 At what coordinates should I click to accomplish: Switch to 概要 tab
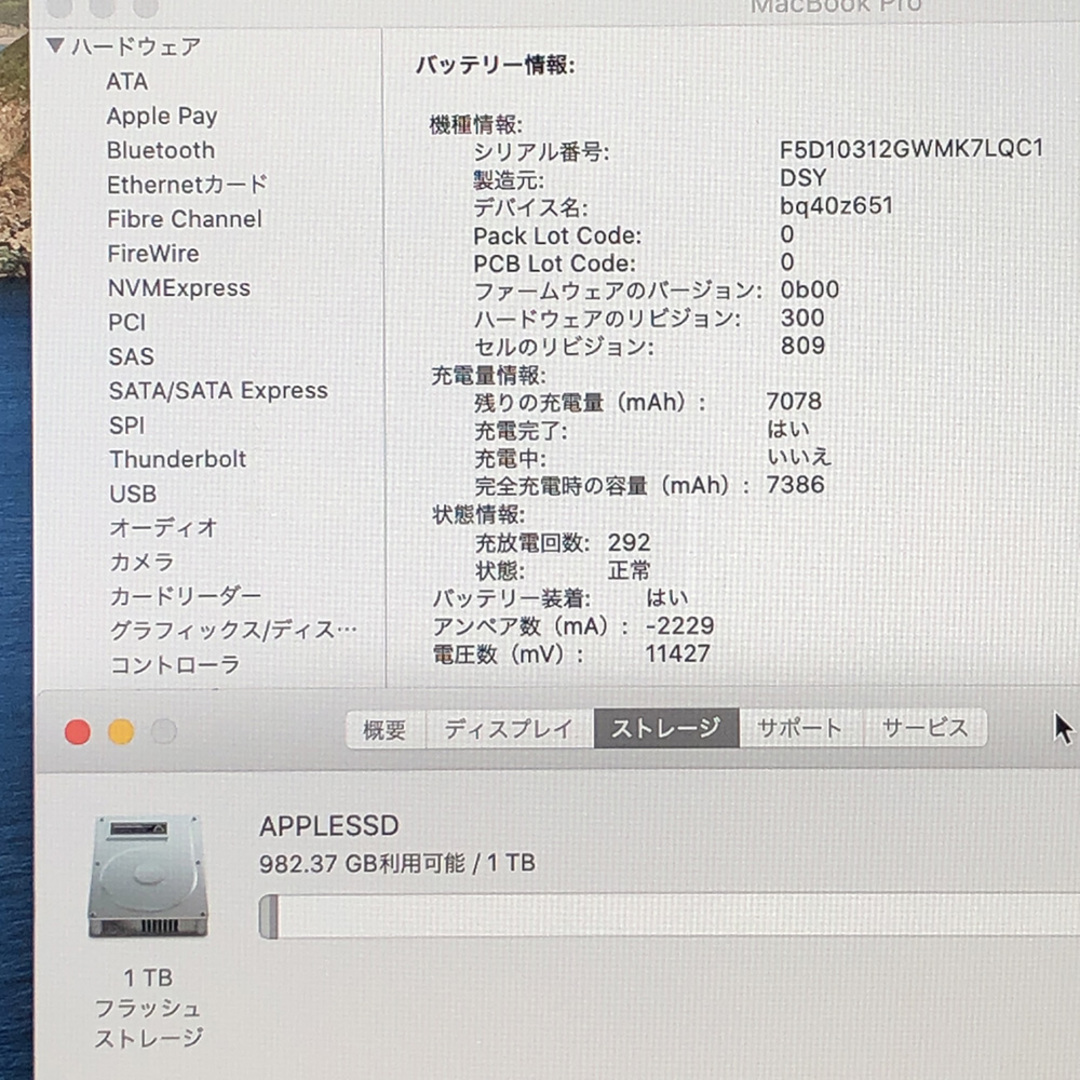click(x=385, y=729)
